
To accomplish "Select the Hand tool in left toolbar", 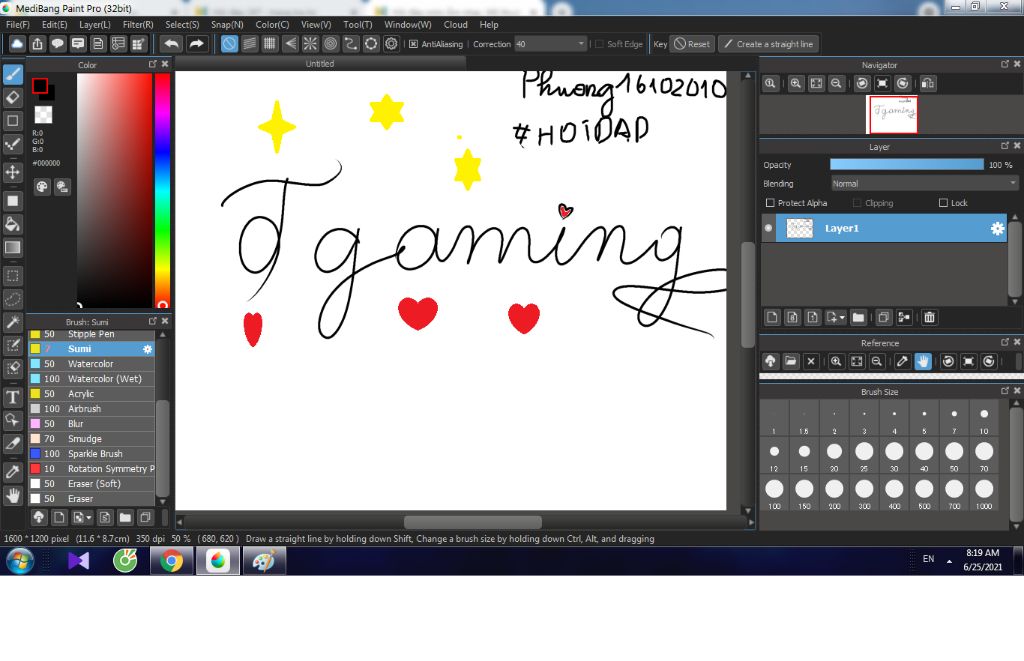I will [13, 495].
